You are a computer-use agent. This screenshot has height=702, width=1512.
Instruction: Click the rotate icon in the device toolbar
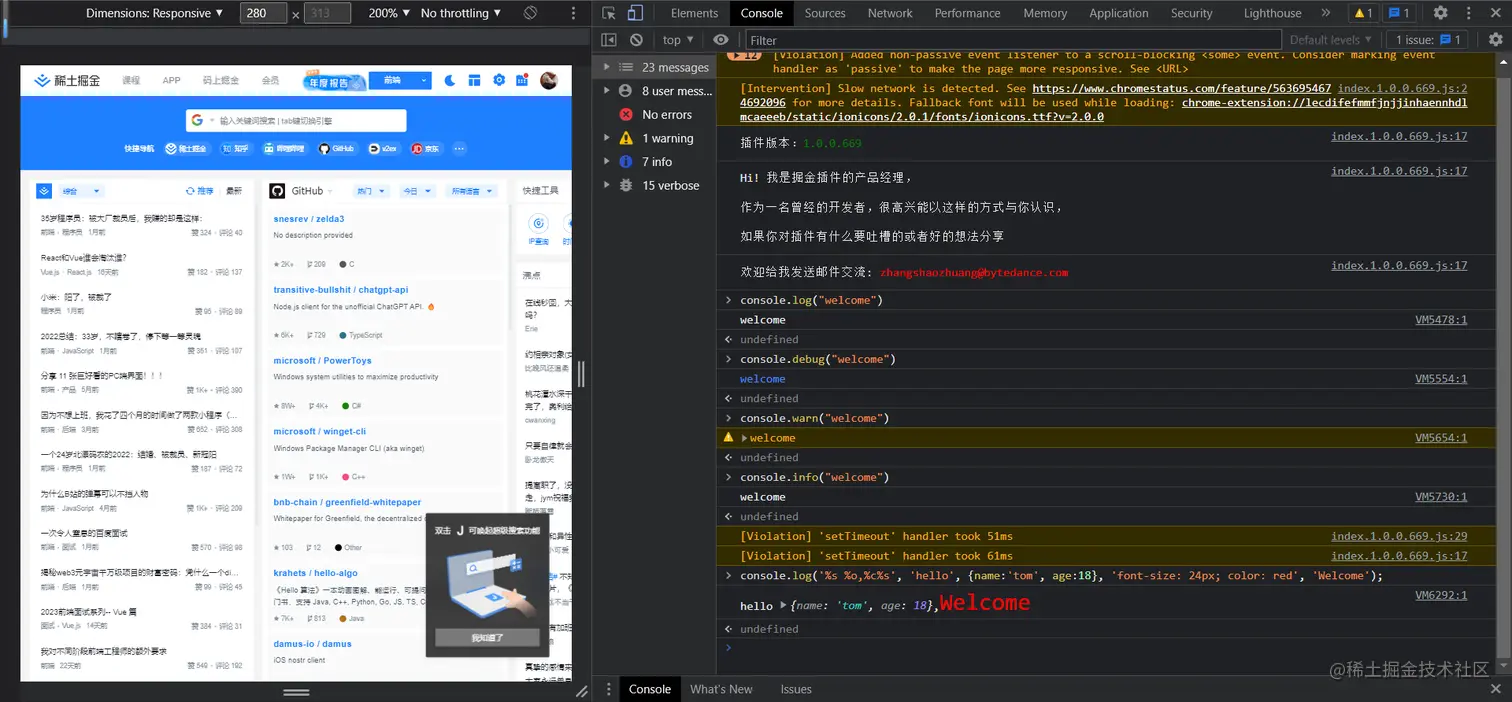coord(531,13)
